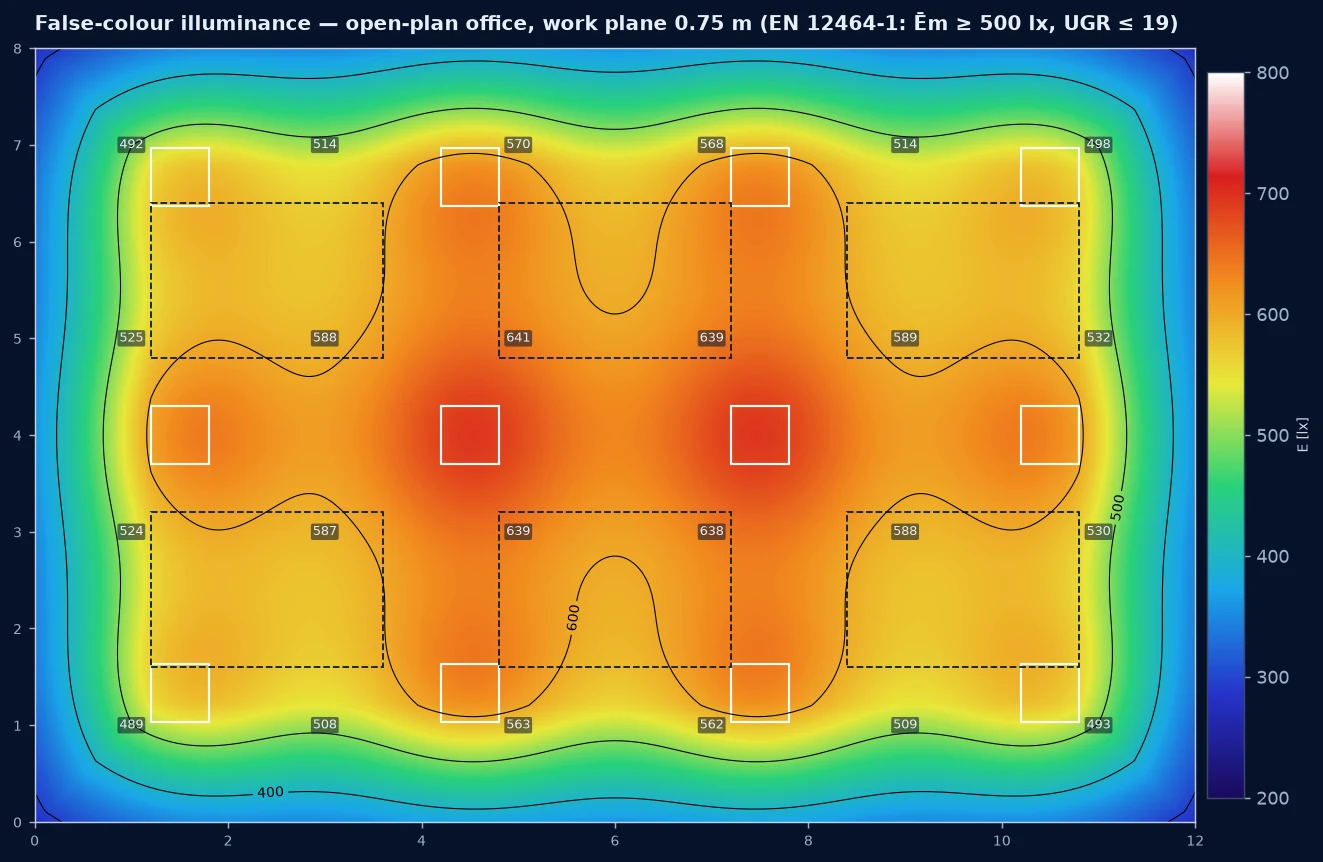Select the y-axis tick label 7
Viewport: 1323px width, 862px height.
[x=19, y=146]
